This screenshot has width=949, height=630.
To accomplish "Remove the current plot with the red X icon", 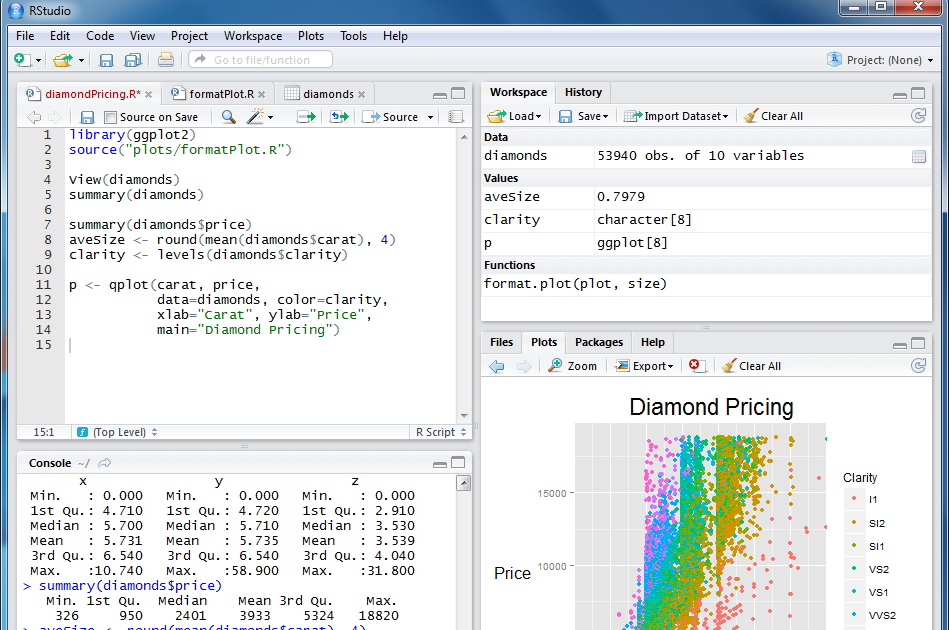I will pos(697,366).
